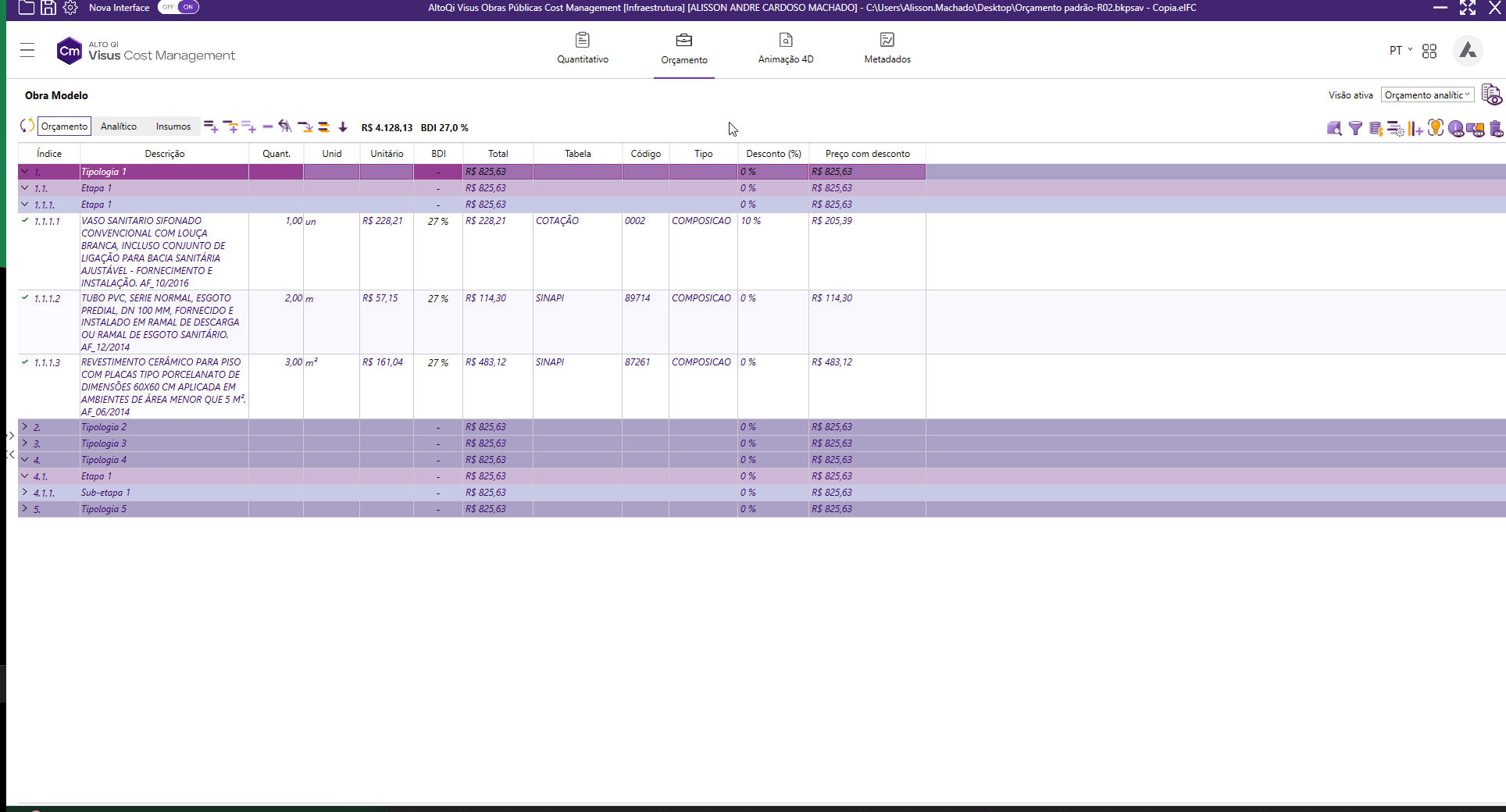Screen dimensions: 1506x812
Task: Click the funnel filter icon
Action: click(x=1355, y=128)
